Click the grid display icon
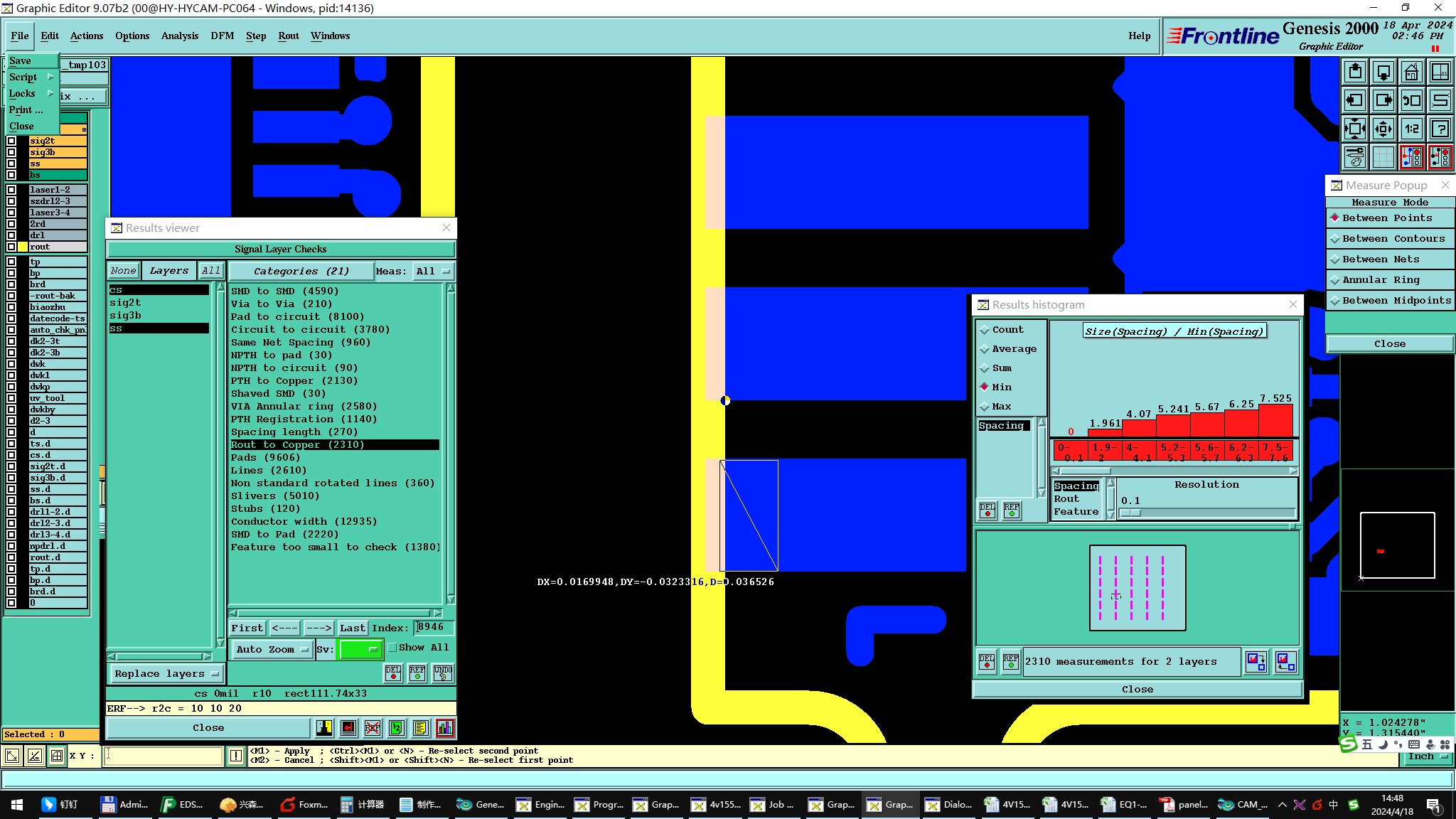 pos(1383,157)
